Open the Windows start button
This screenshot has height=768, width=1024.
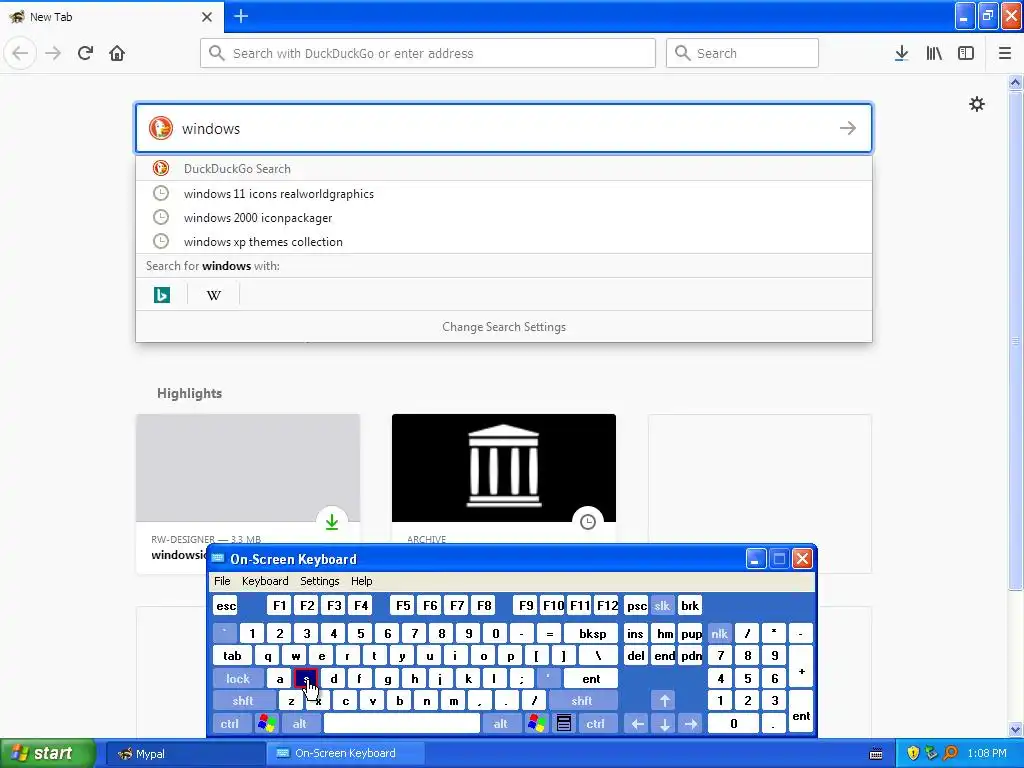[x=47, y=753]
